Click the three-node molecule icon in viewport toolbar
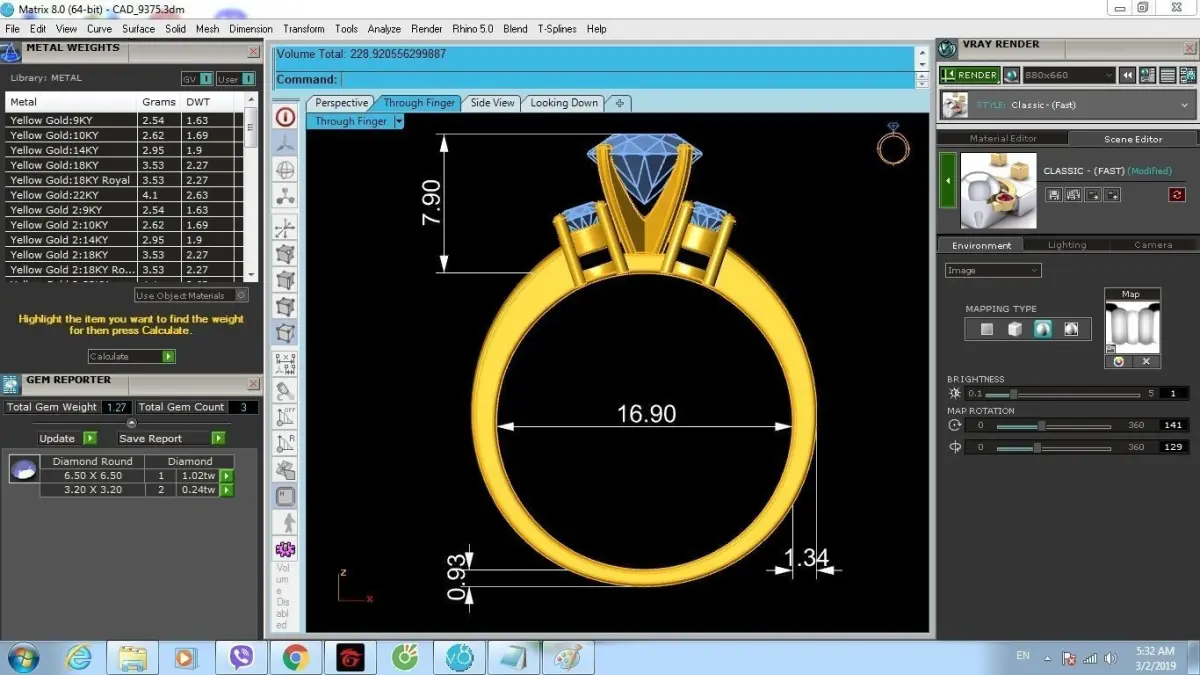 pos(285,197)
